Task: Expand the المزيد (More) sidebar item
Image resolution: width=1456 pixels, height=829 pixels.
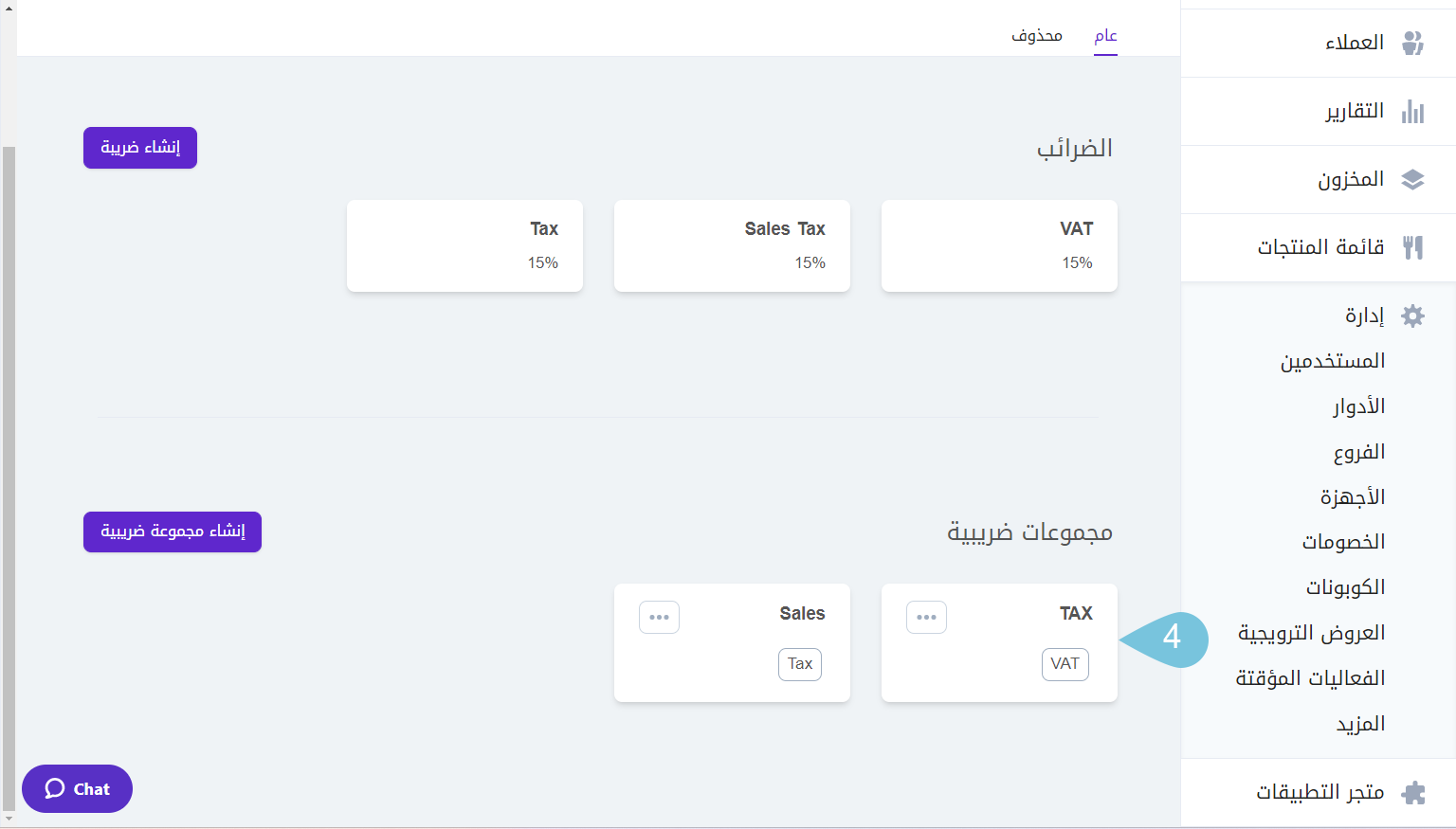Action: [x=1360, y=725]
